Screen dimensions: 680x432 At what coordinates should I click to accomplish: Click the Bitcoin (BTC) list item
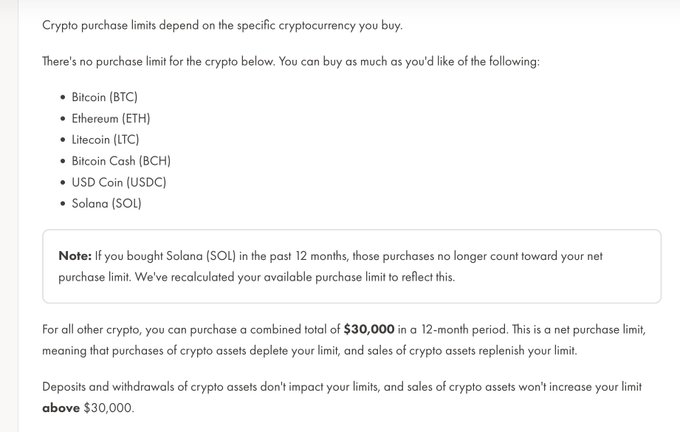105,97
